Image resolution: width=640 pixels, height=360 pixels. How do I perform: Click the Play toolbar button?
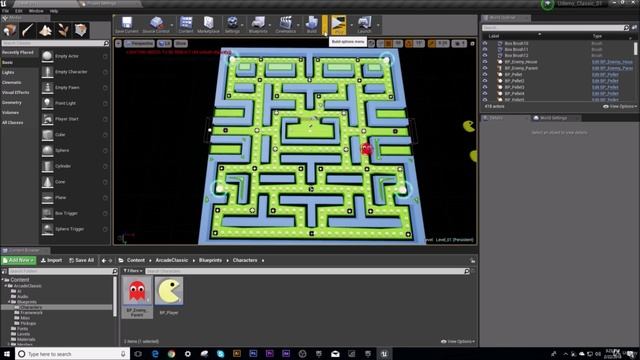click(338, 24)
